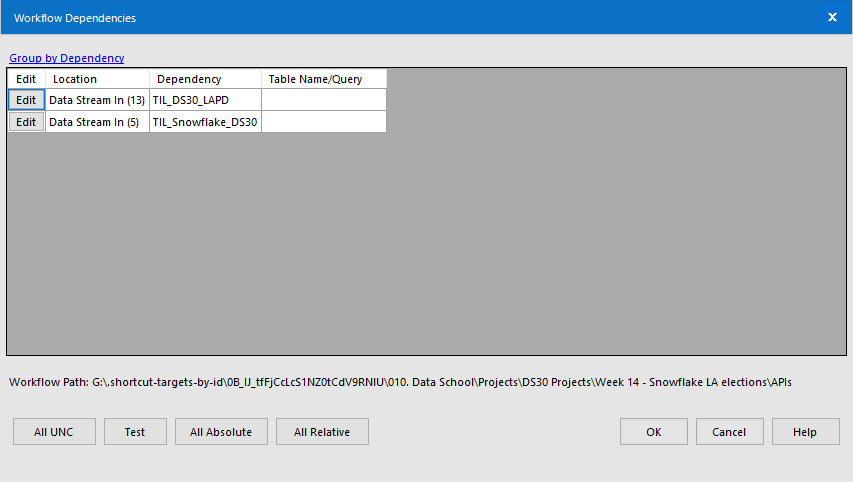Select the TIL_Snowflake_DS30 dependency cell

[x=206, y=122]
